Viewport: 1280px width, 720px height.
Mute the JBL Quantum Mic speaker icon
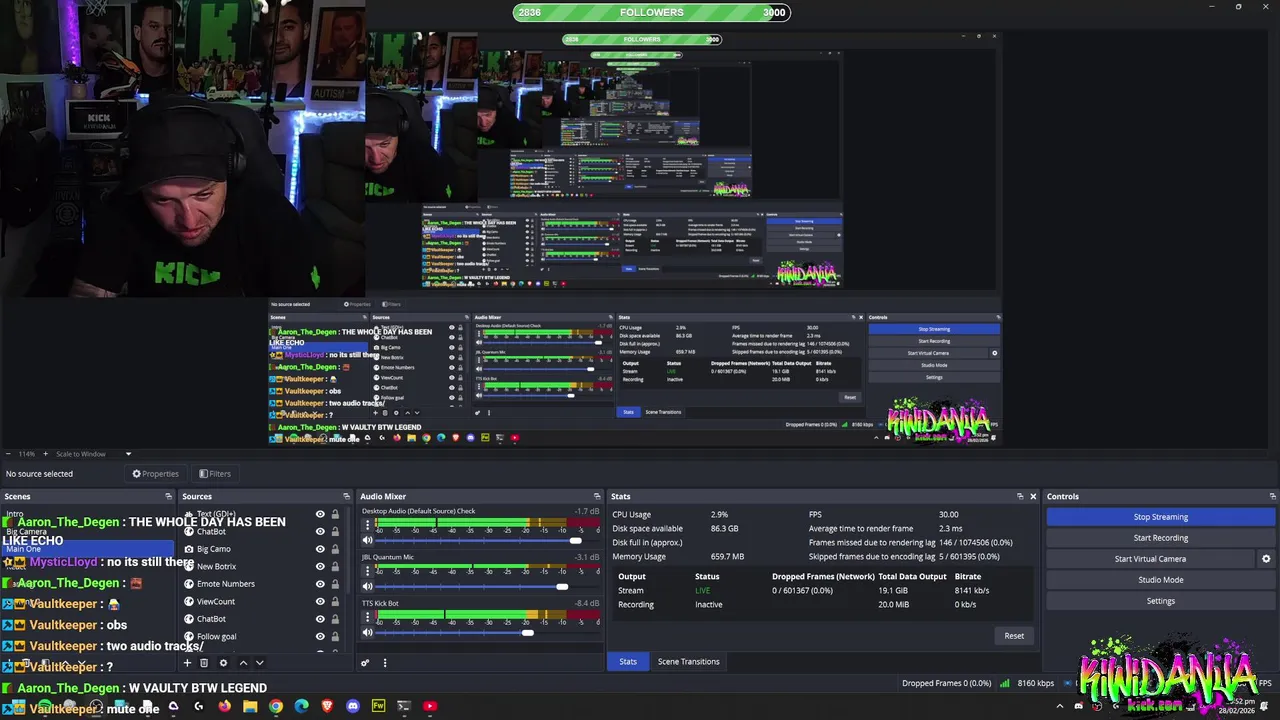pos(367,587)
